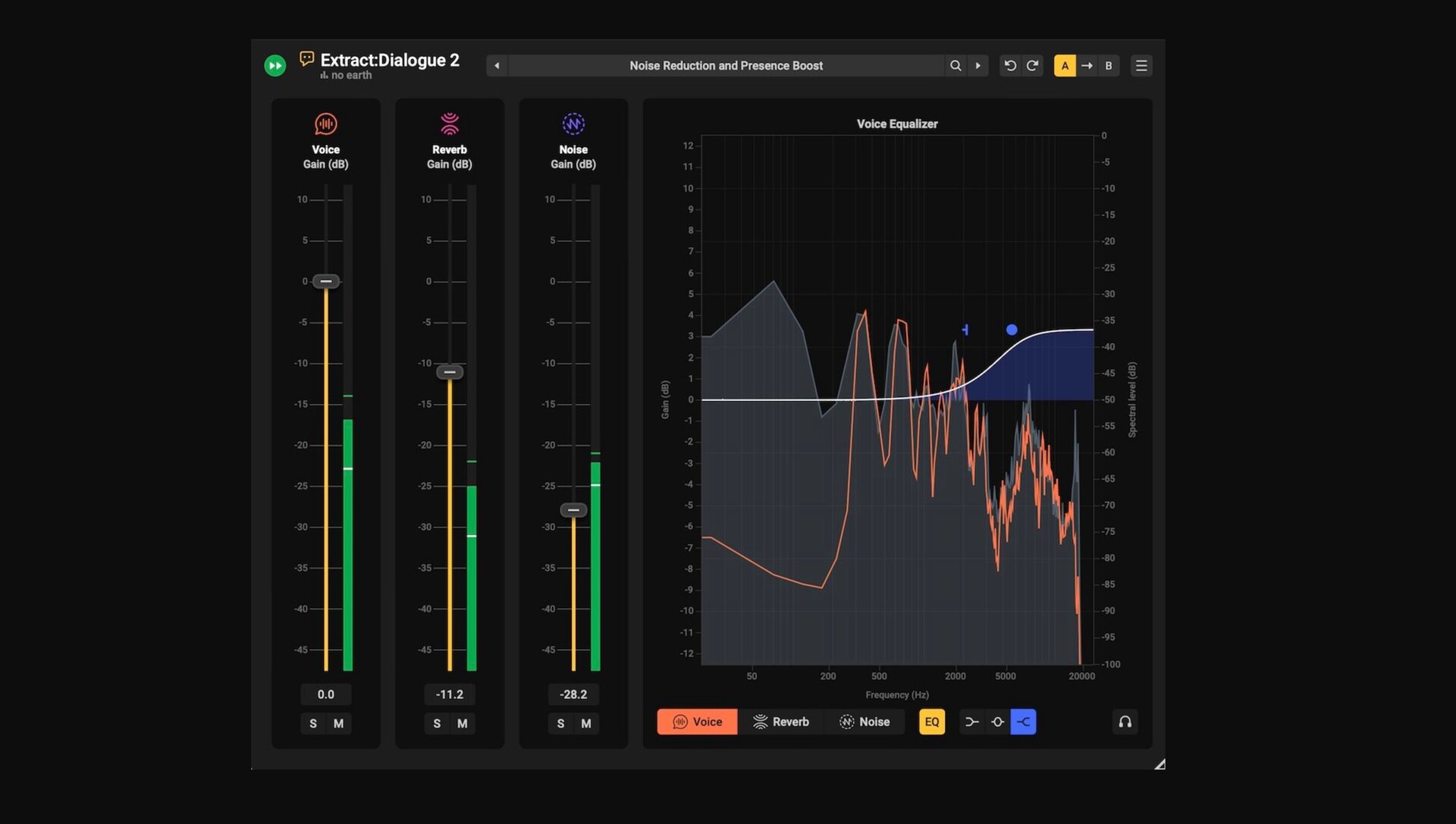Switch to the Noise equalizer tab
1456x824 pixels.
(x=864, y=722)
